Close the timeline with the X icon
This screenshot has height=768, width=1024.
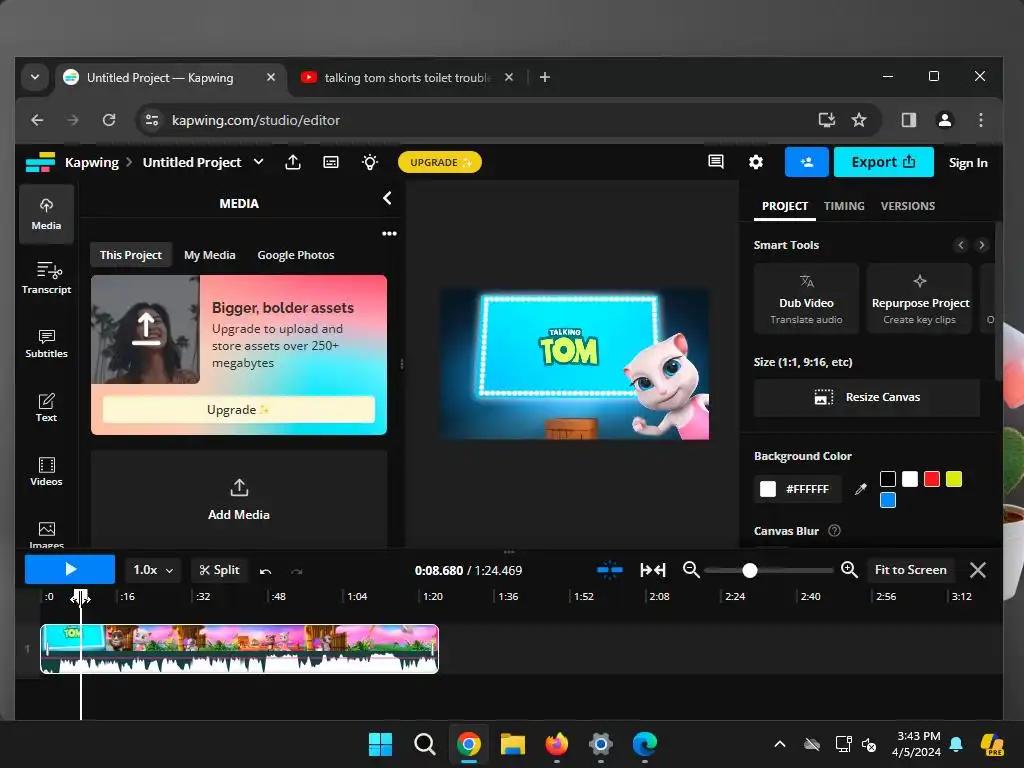(x=978, y=570)
